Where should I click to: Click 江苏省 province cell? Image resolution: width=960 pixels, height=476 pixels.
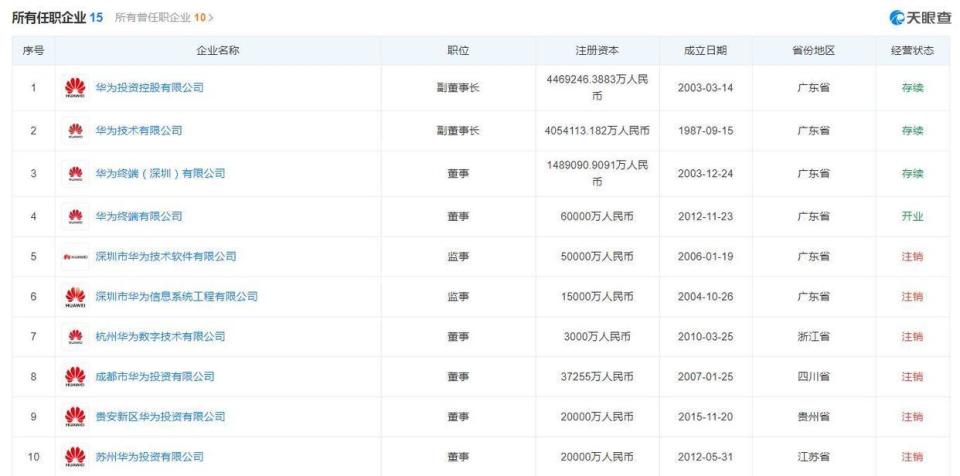tap(814, 456)
